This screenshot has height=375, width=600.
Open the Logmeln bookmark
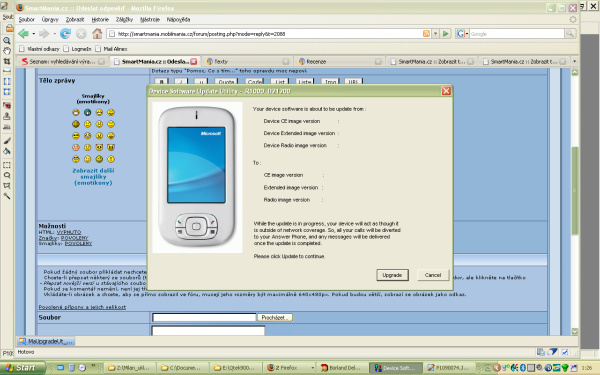coord(78,49)
